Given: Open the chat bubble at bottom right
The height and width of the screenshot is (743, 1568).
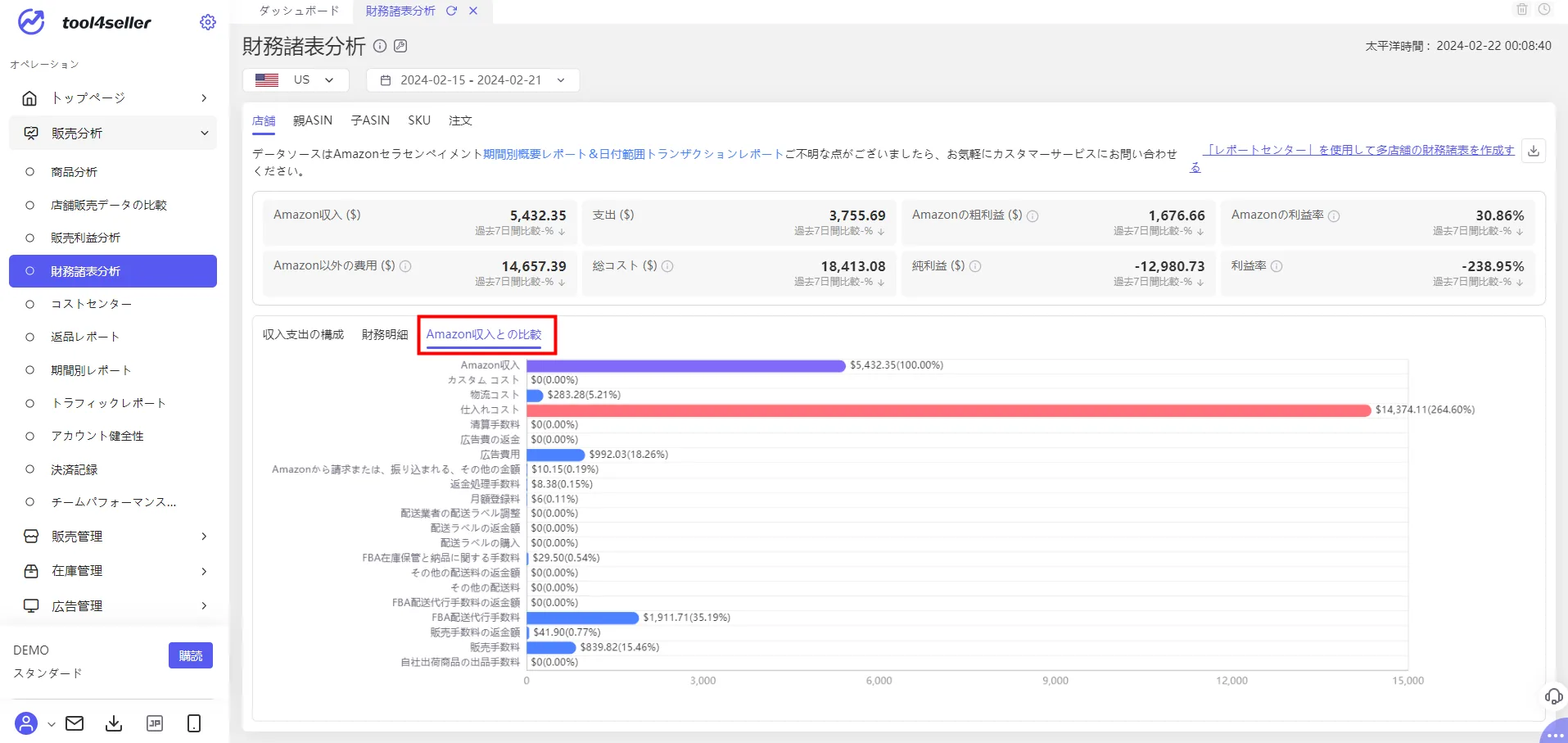Looking at the screenshot, I should pyautogui.click(x=1555, y=733).
